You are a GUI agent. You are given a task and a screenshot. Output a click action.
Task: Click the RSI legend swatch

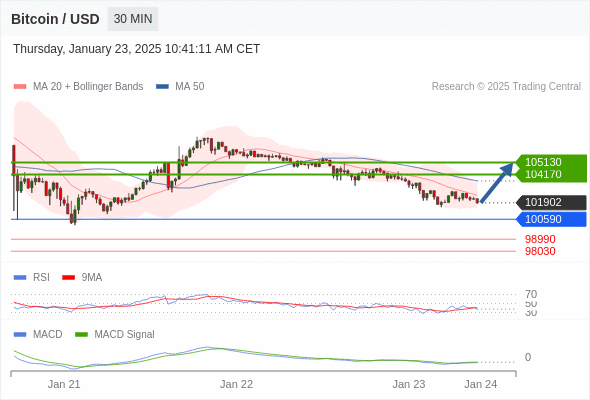pyautogui.click(x=20, y=278)
